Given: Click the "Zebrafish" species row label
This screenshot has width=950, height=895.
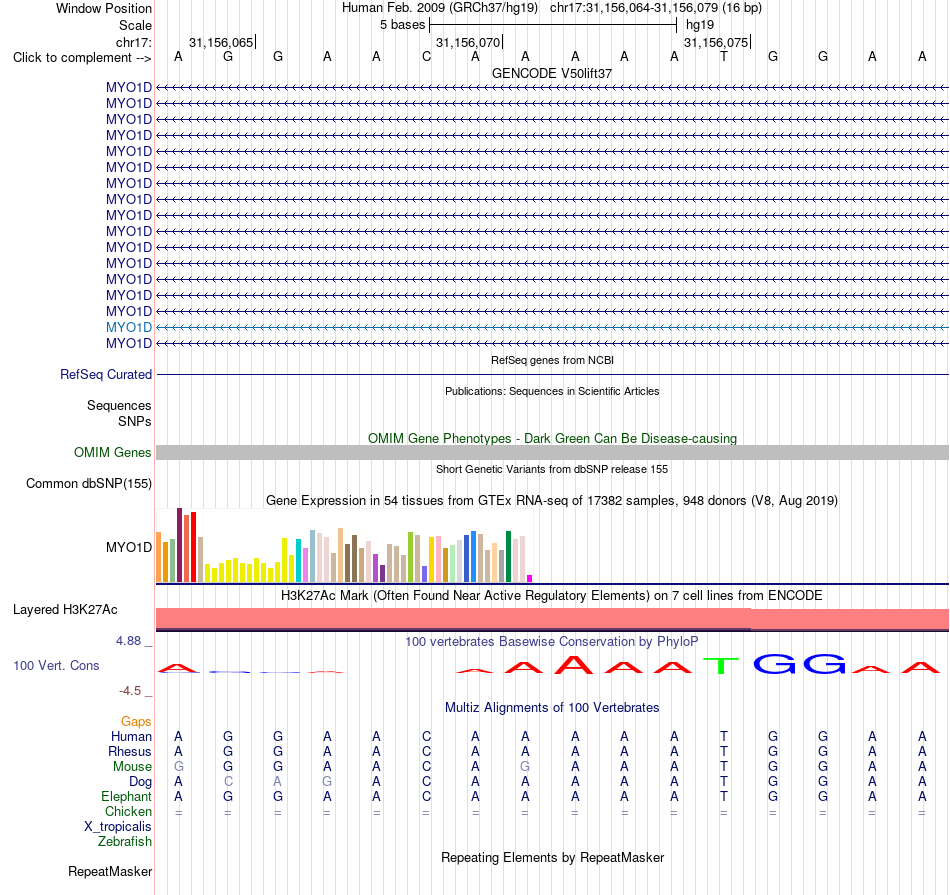Looking at the screenshot, I should pyautogui.click(x=125, y=841).
